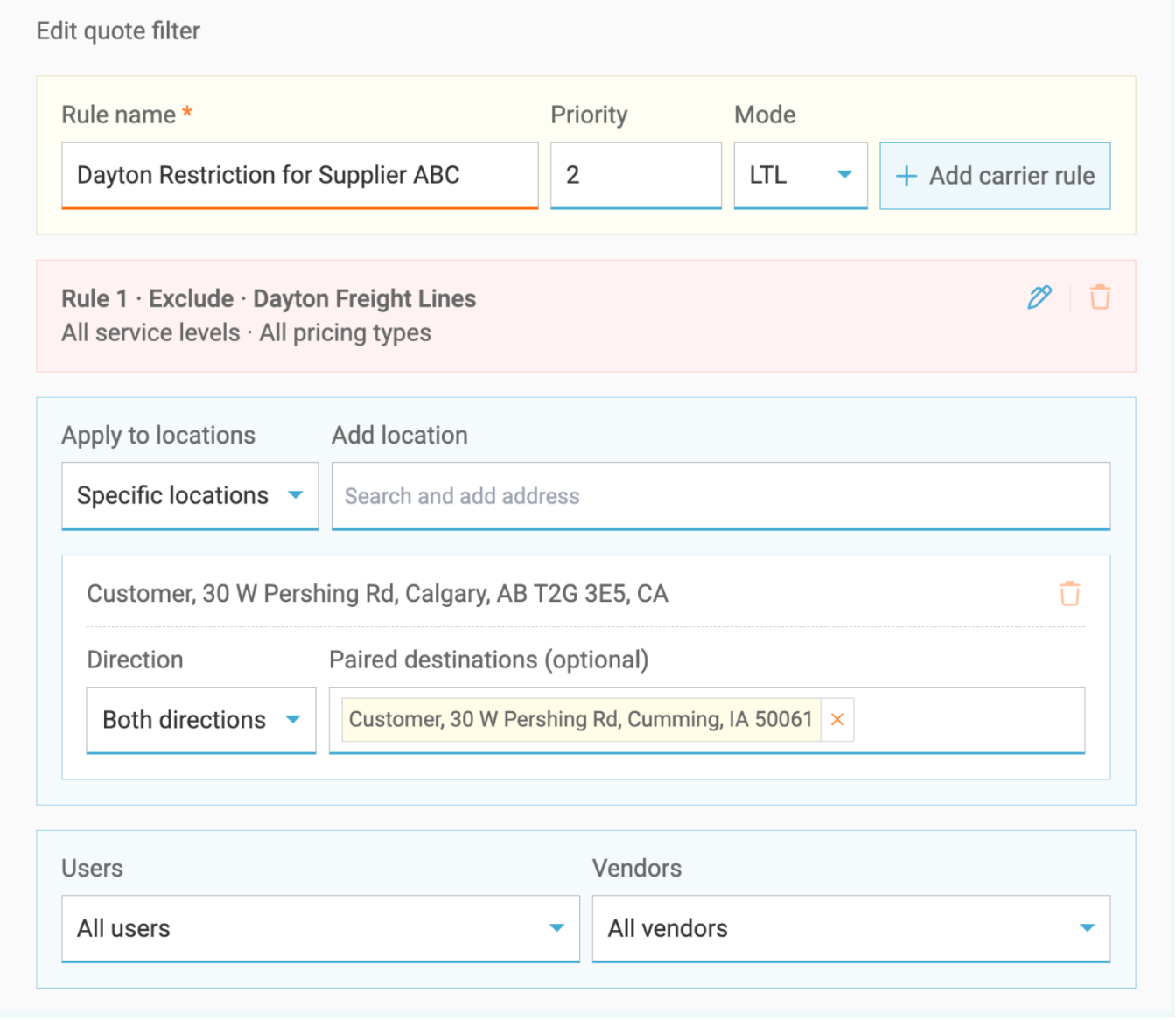
Task: Expand the Apply to locations dropdown
Action: tap(190, 496)
